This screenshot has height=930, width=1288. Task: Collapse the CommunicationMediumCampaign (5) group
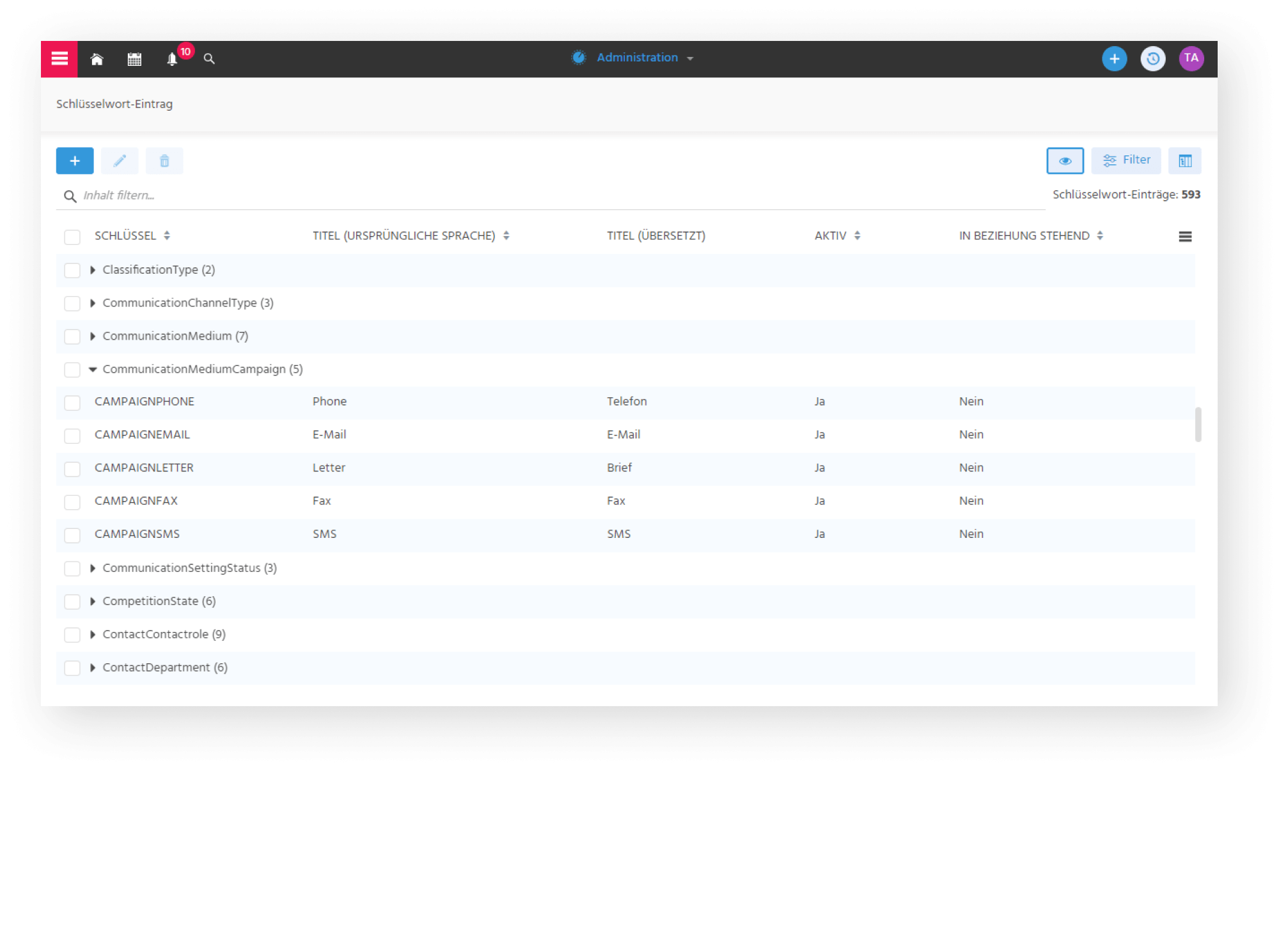[x=93, y=370]
